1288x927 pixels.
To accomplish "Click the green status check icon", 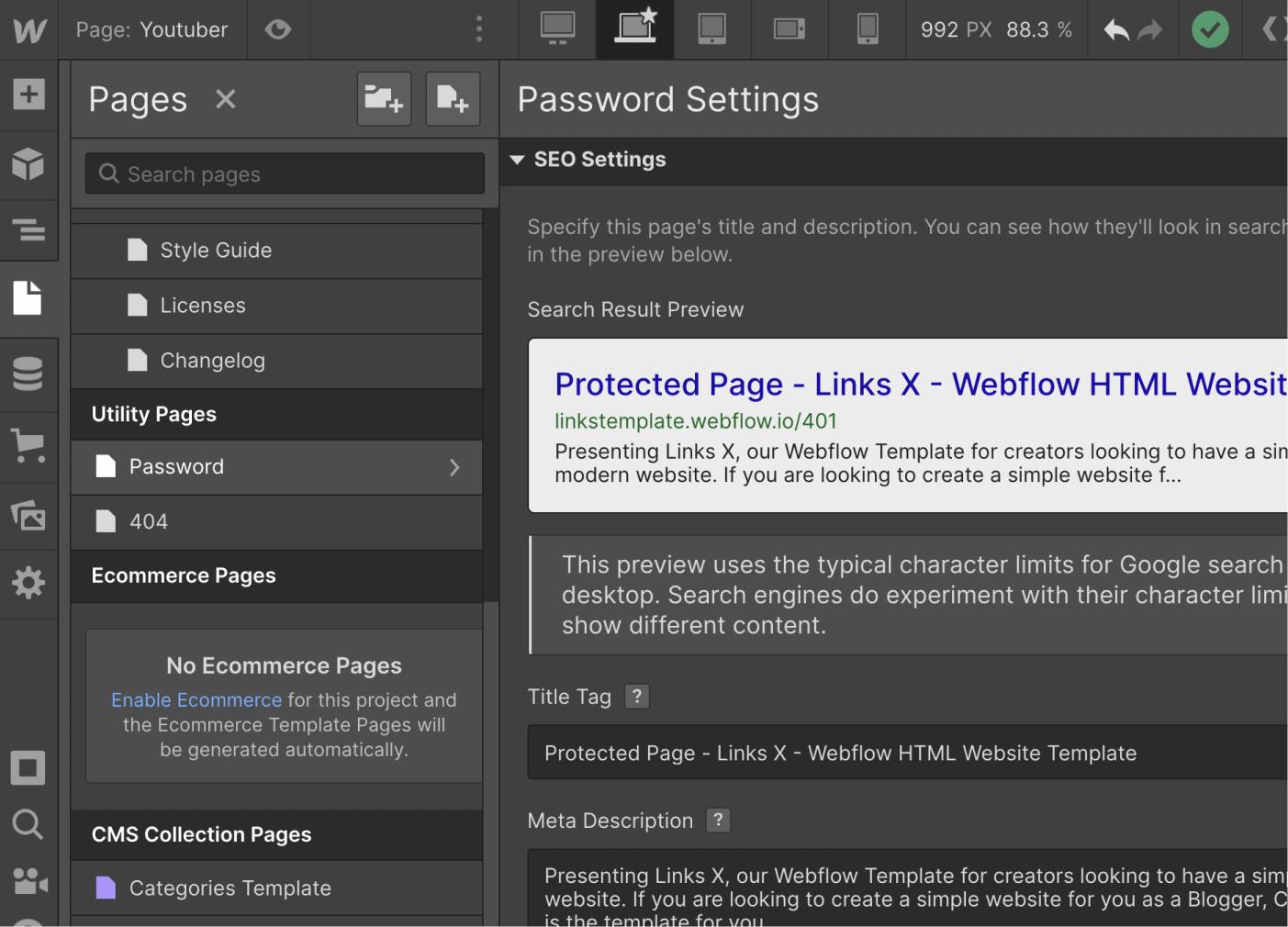I will coord(1210,29).
